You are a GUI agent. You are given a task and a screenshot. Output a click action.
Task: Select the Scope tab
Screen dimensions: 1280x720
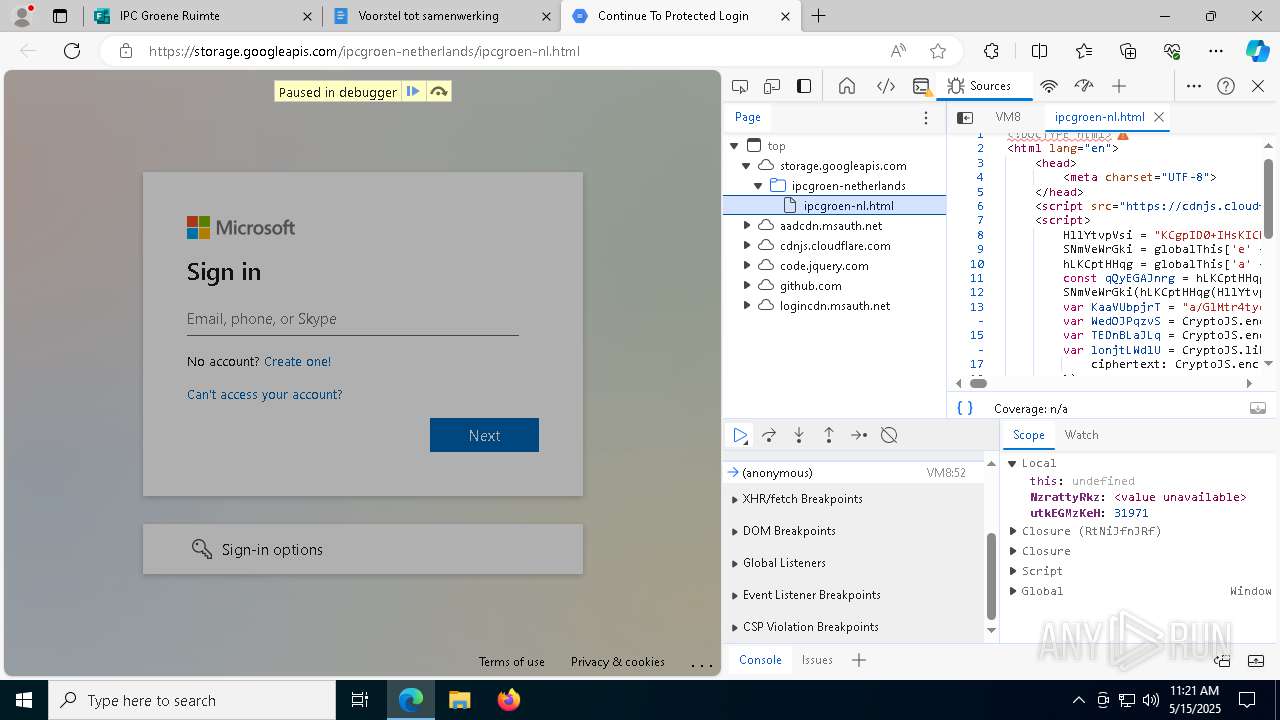pos(1029,435)
